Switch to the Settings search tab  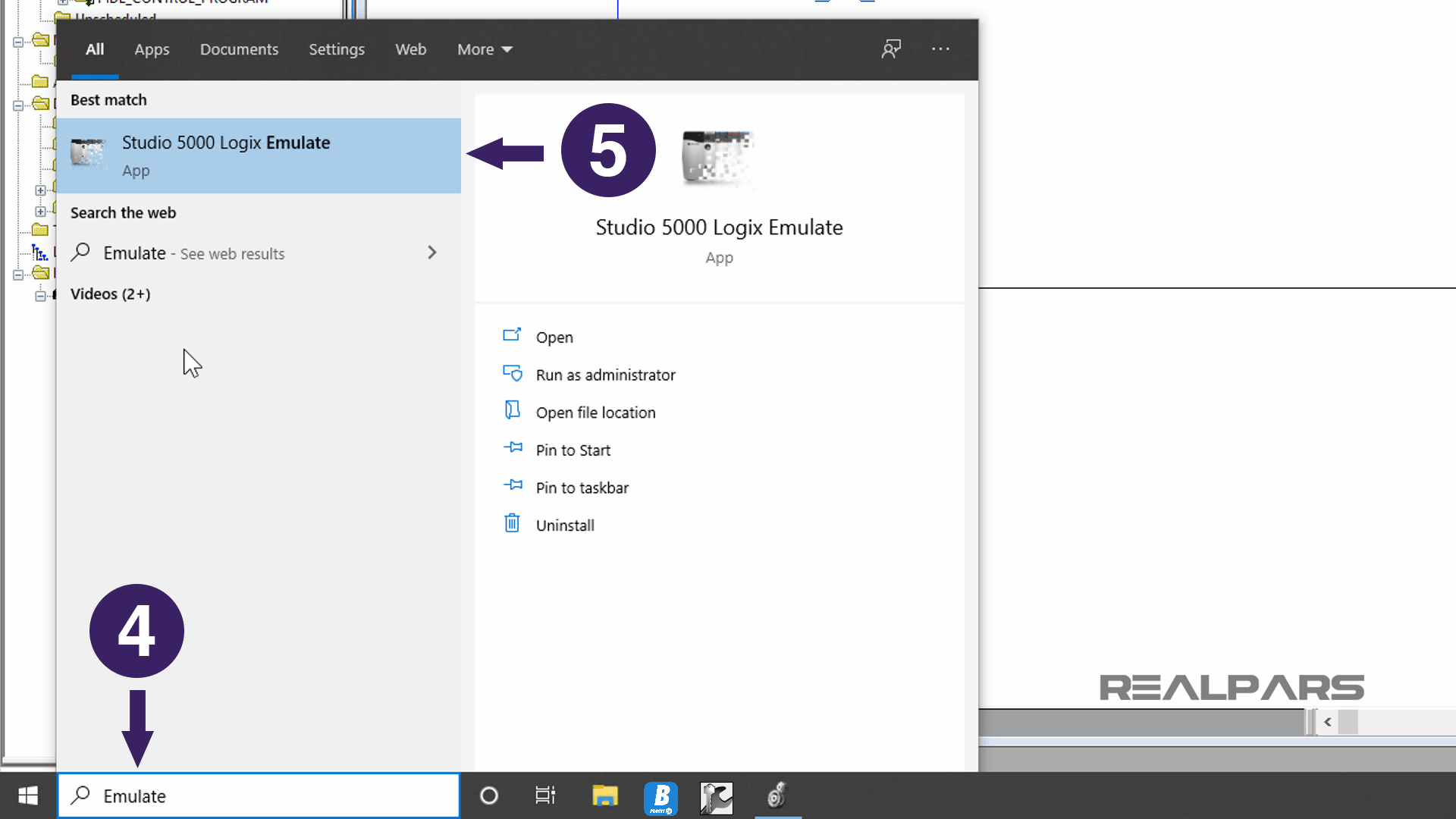point(337,49)
